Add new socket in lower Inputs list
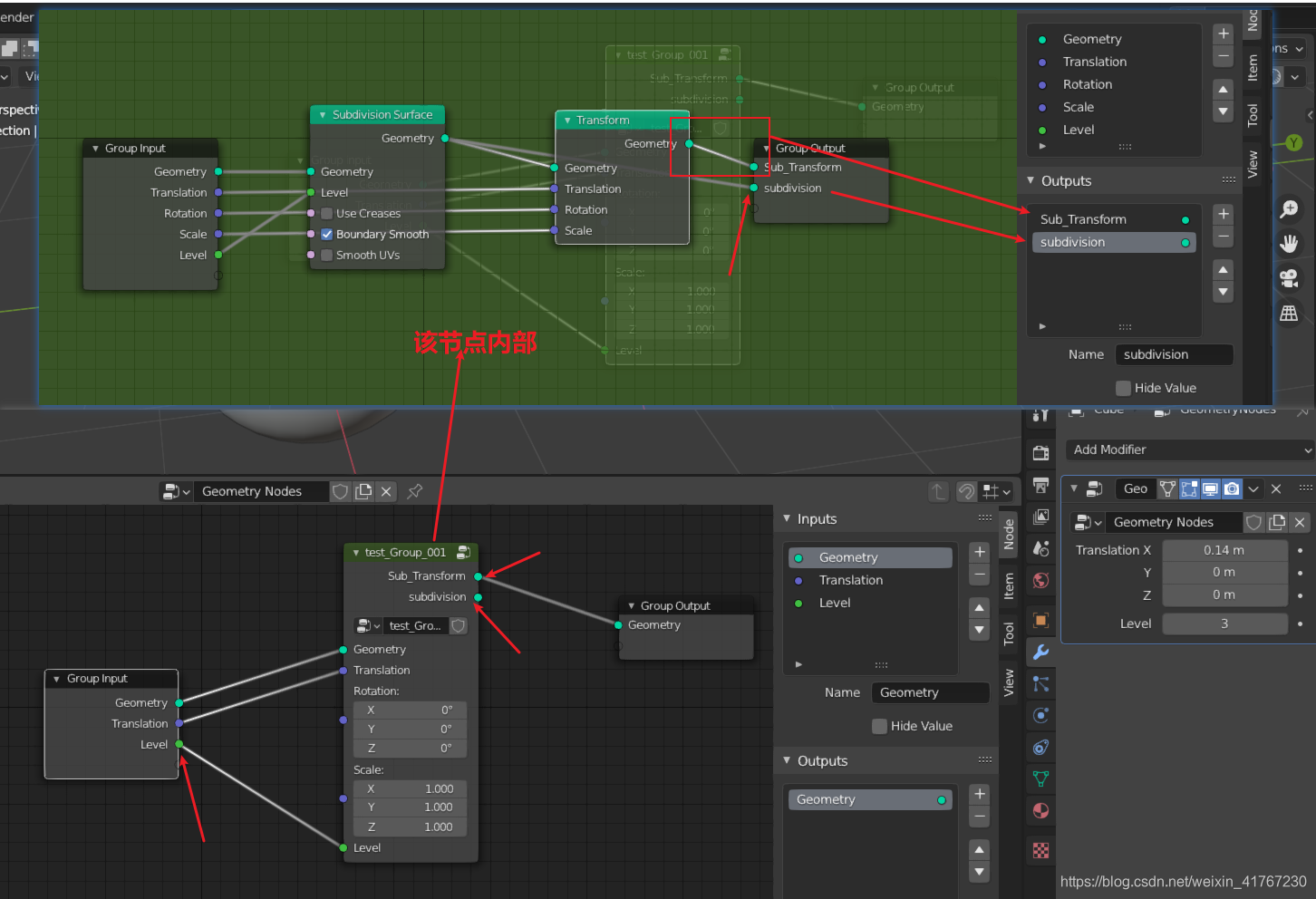This screenshot has height=899, width=1316. [980, 552]
